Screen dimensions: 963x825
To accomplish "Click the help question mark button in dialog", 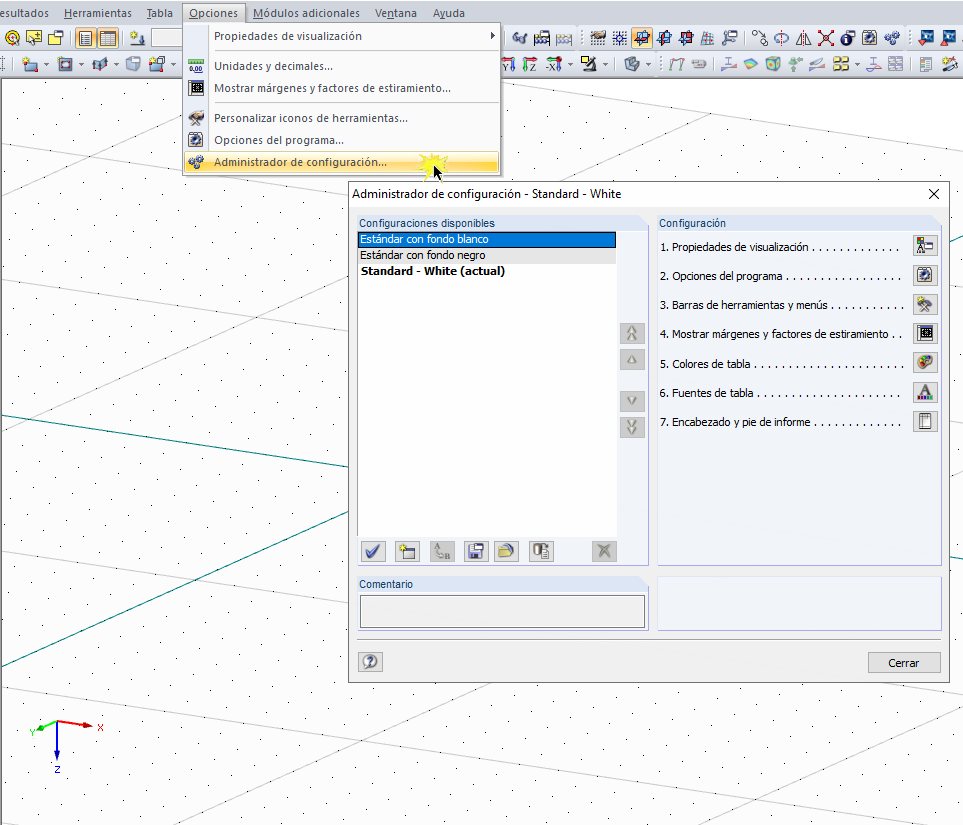I will [370, 662].
